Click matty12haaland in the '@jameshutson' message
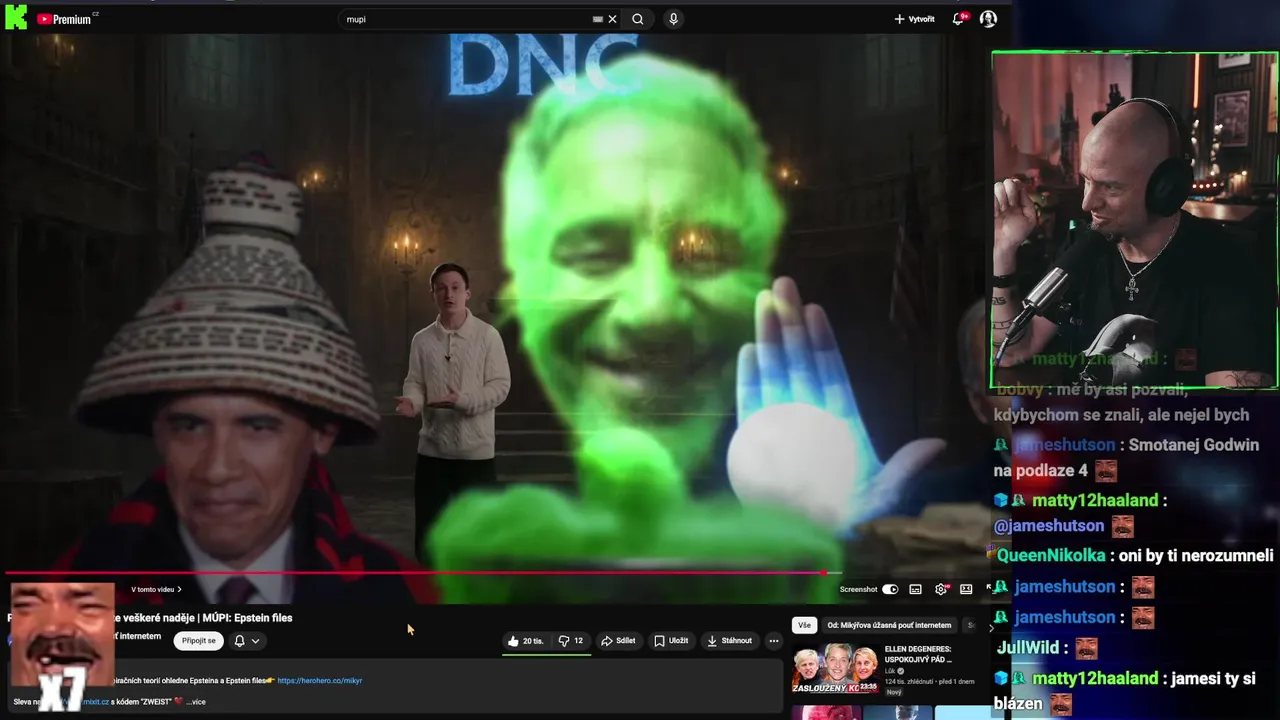Image resolution: width=1280 pixels, height=720 pixels. [1095, 500]
